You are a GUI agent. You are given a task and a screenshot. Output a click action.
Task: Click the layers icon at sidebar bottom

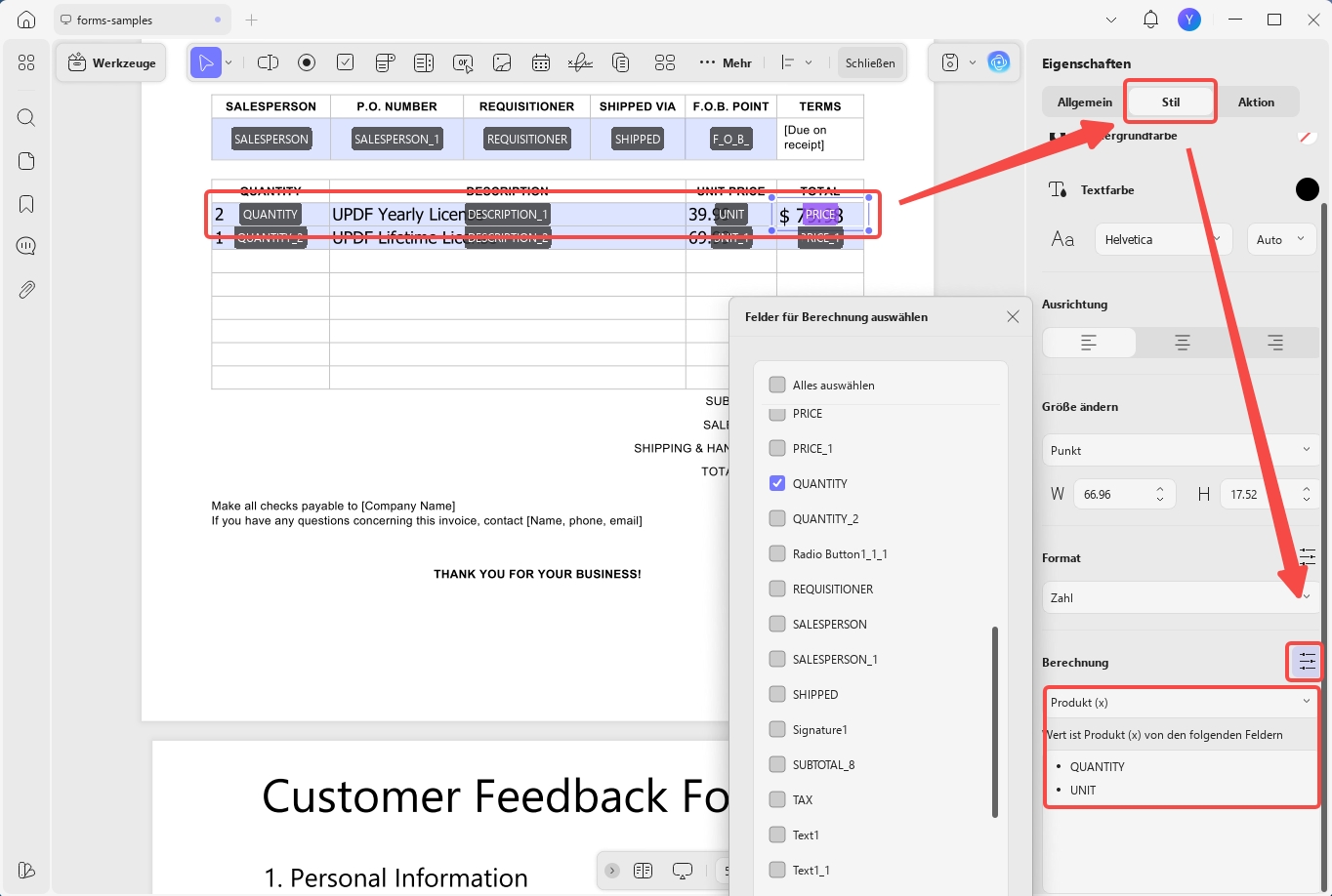pyautogui.click(x=26, y=870)
